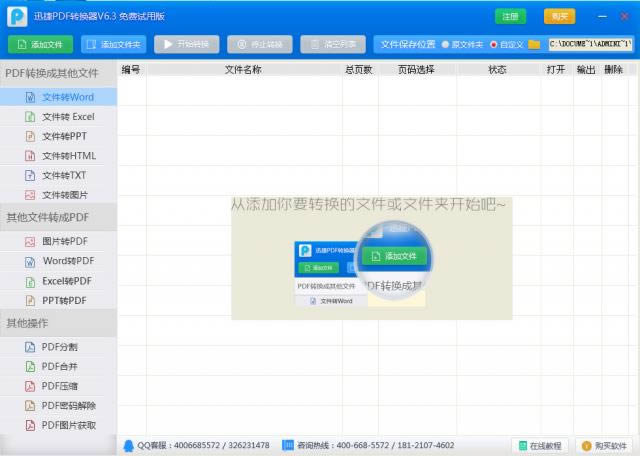This screenshot has width=640, height=456.
Task: Open the 在线教程 online tutorial link
Action: pyautogui.click(x=540, y=446)
